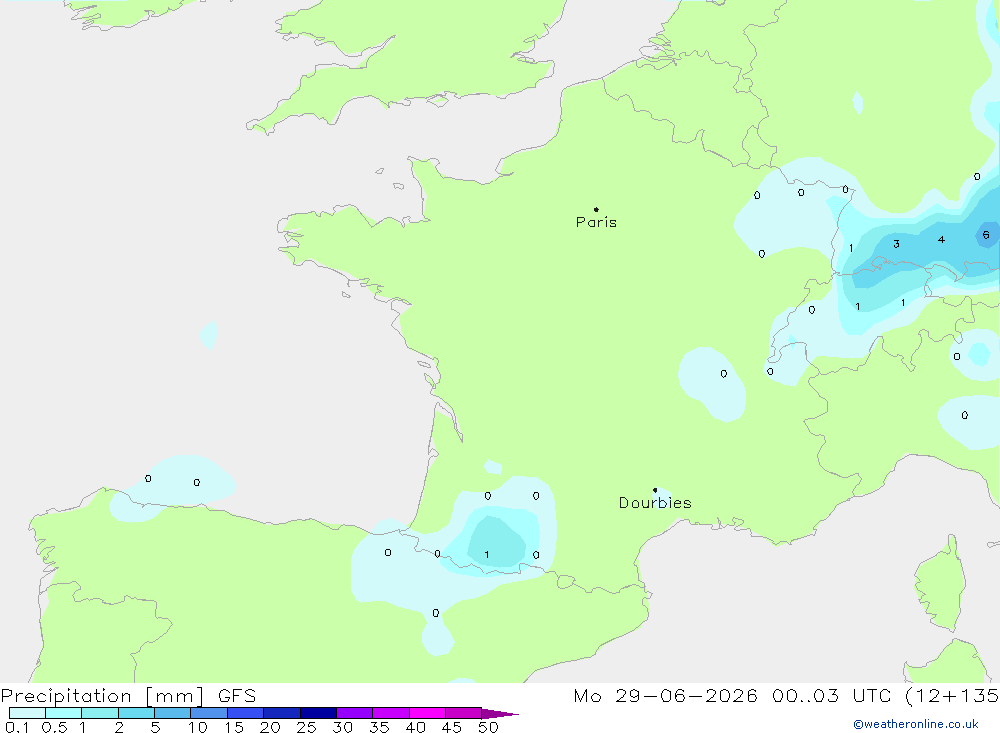Pick the 2–5 mm legend swatch
The width and height of the screenshot is (1000, 733).
(136, 713)
